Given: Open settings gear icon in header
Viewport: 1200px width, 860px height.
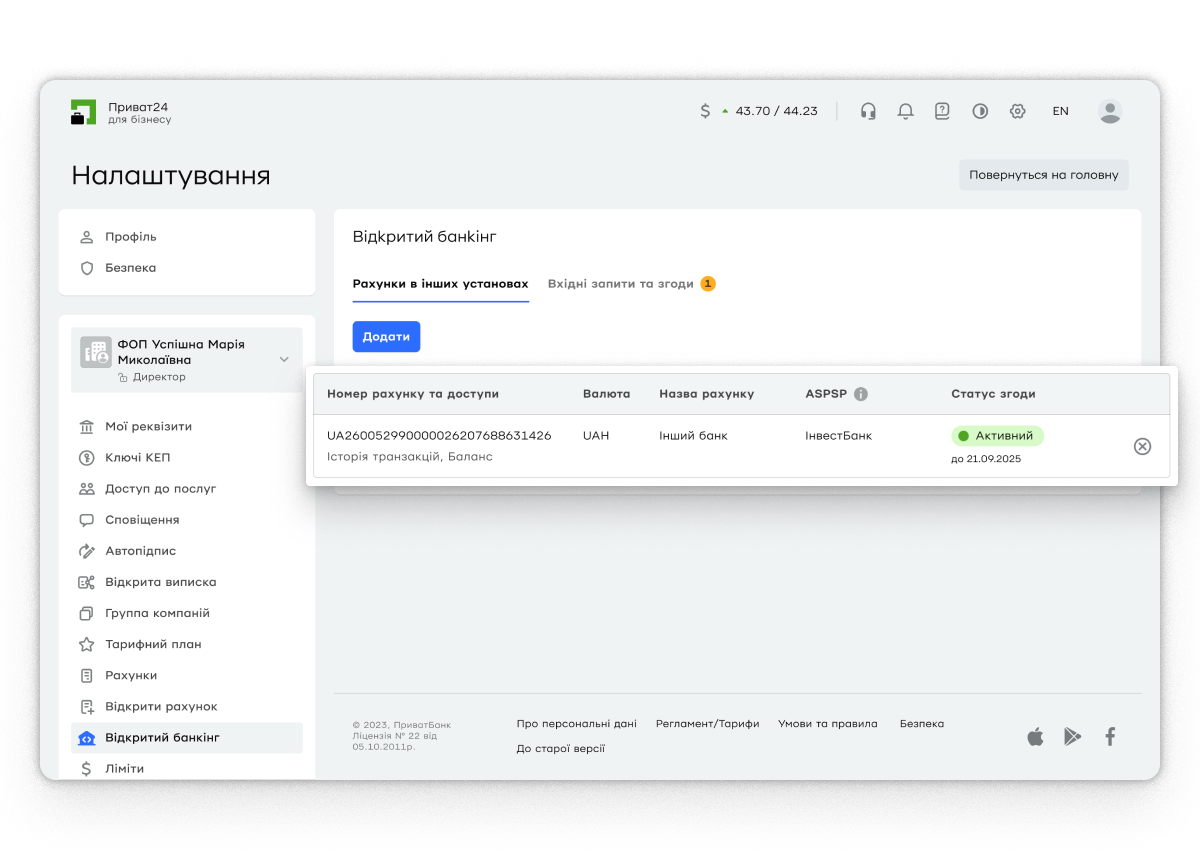Looking at the screenshot, I should tap(1018, 111).
